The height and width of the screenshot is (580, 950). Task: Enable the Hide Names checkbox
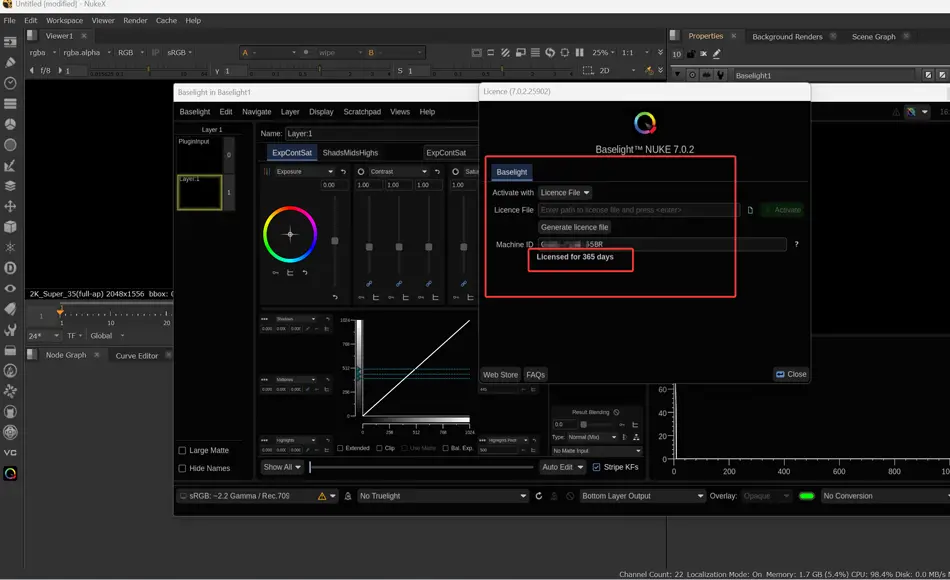[182, 468]
